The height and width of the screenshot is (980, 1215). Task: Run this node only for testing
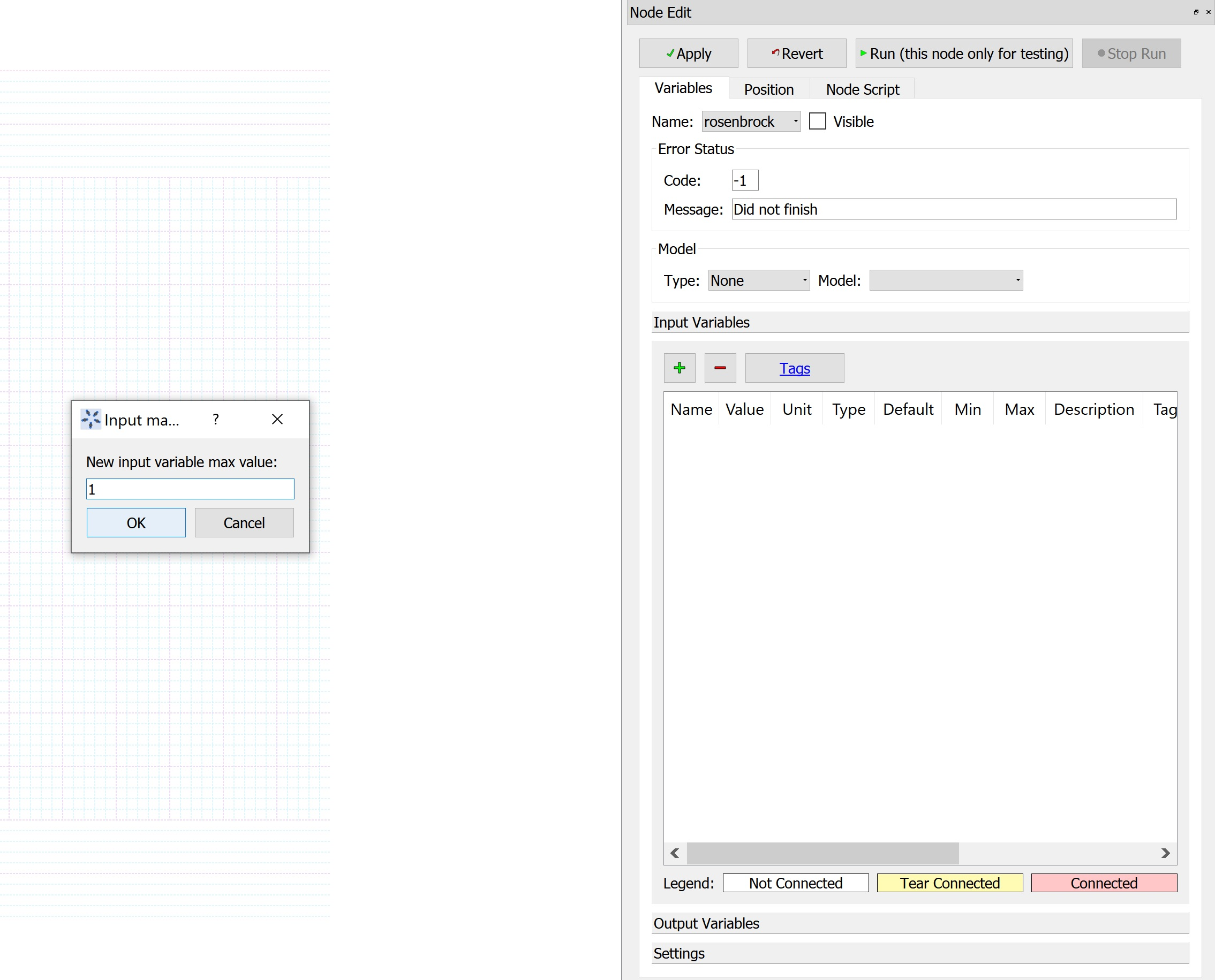[964, 54]
